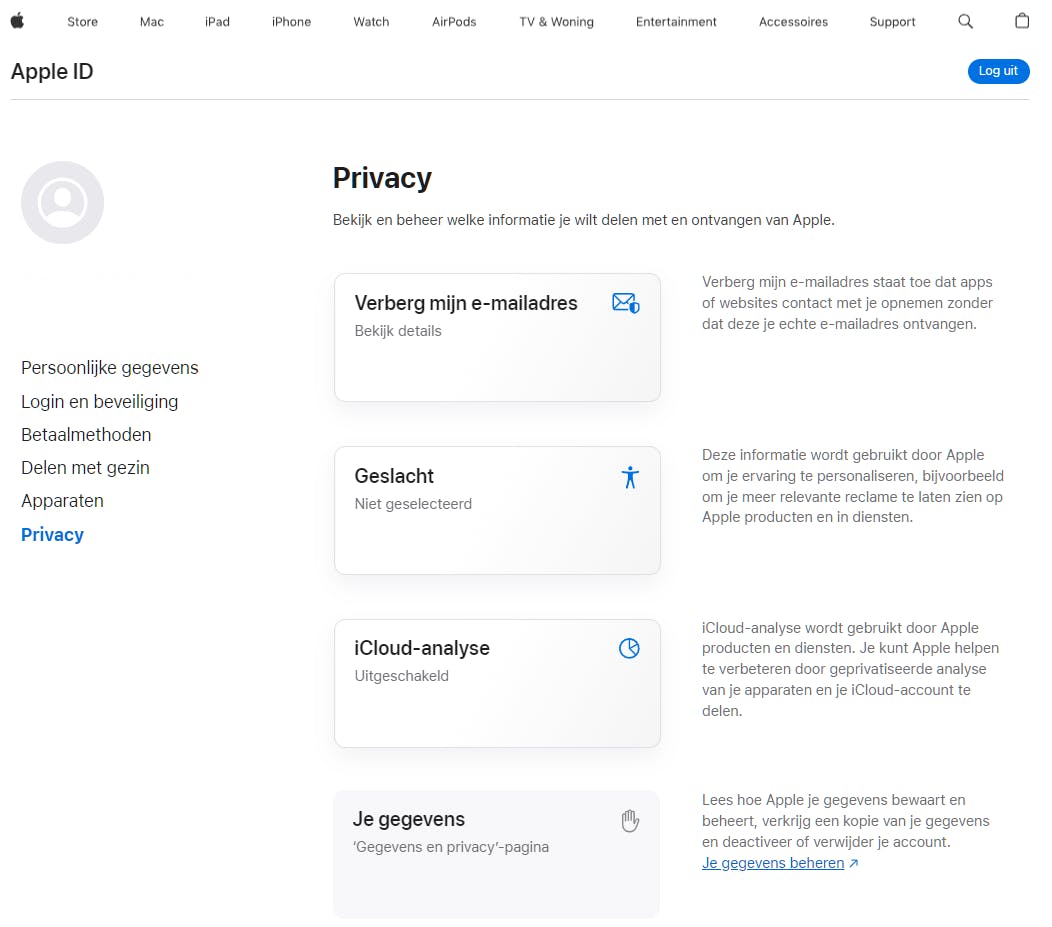Open the search magnifier icon
Image resolution: width=1052 pixels, height=927 pixels.
point(965,21)
